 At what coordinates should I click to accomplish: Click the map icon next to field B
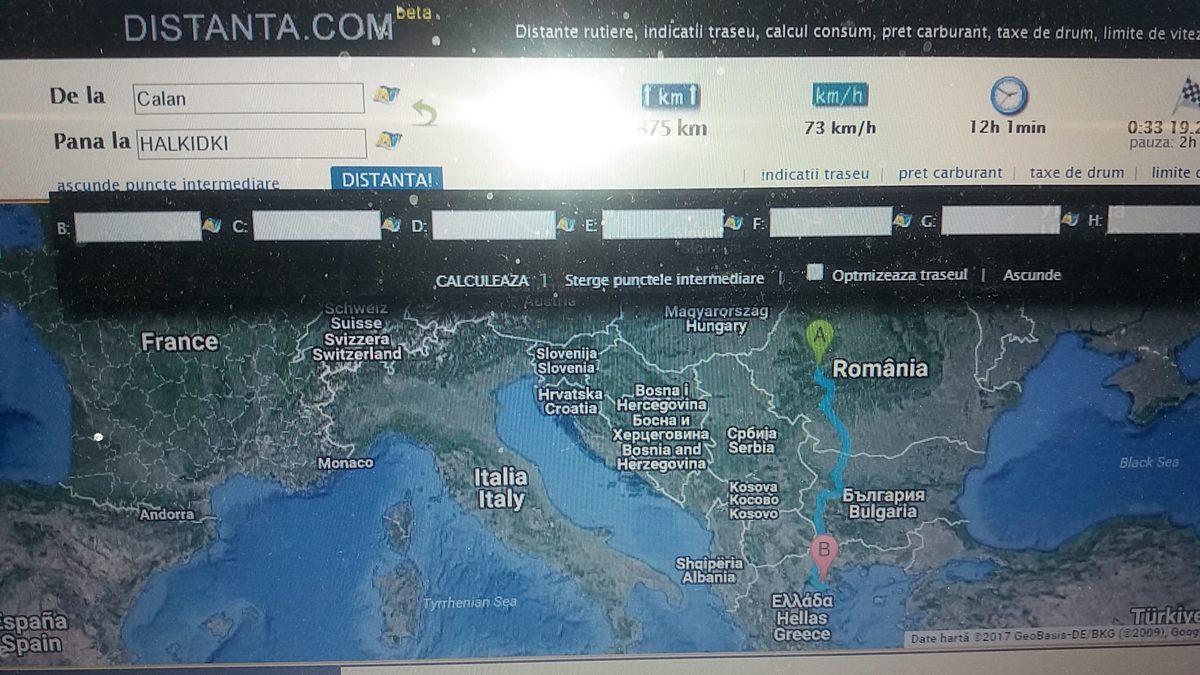pos(212,225)
